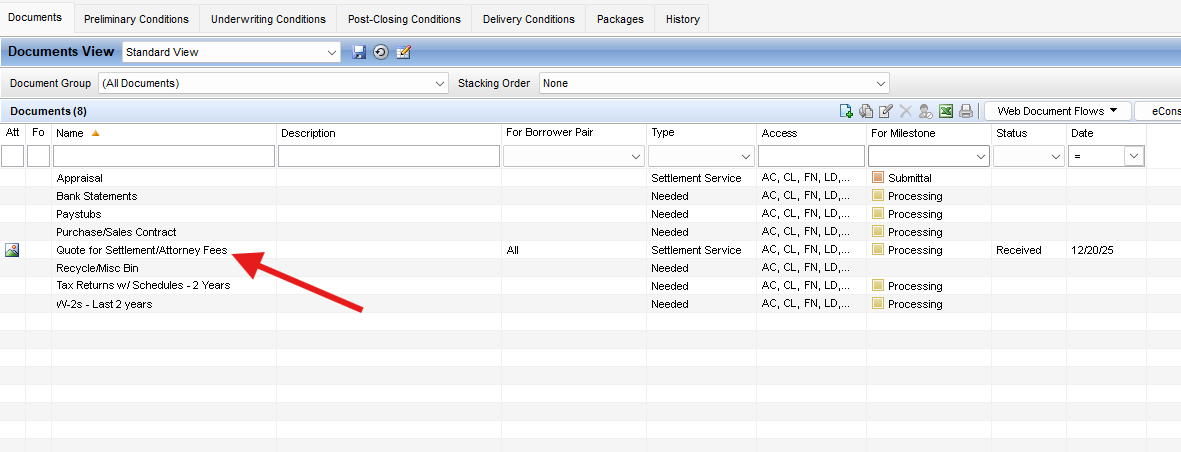Select the Recycle/Misc Bin row
The width and height of the screenshot is (1181, 452).
[572, 268]
